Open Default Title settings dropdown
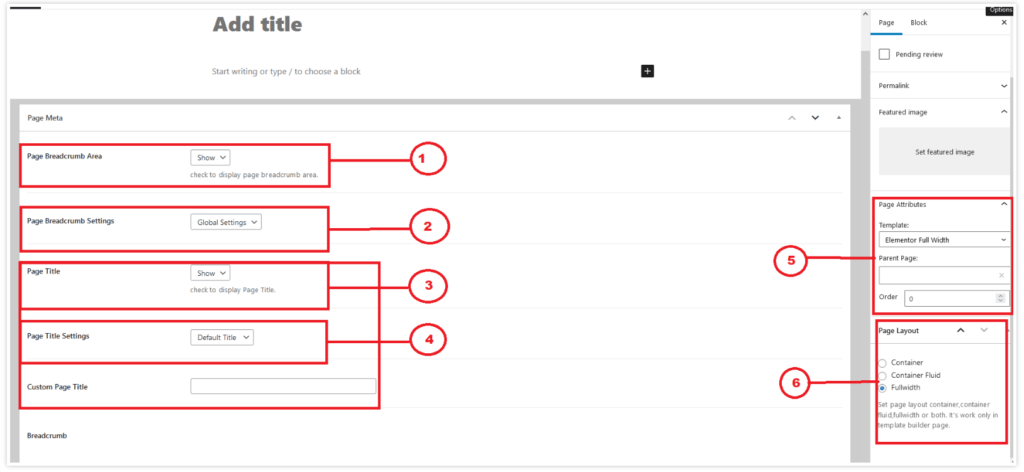The width and height of the screenshot is (1024, 472). point(222,338)
